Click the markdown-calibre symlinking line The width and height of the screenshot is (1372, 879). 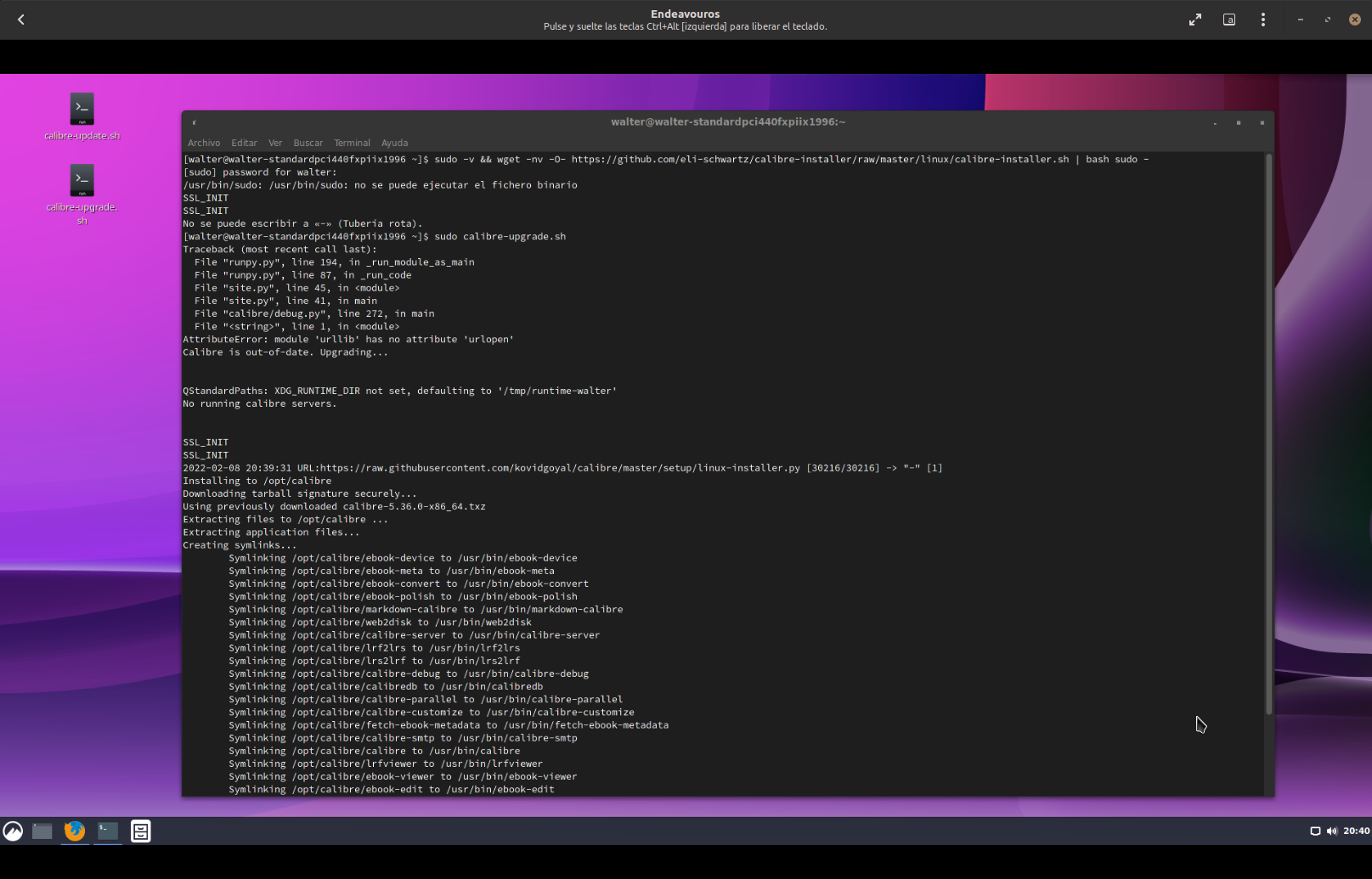pos(426,610)
